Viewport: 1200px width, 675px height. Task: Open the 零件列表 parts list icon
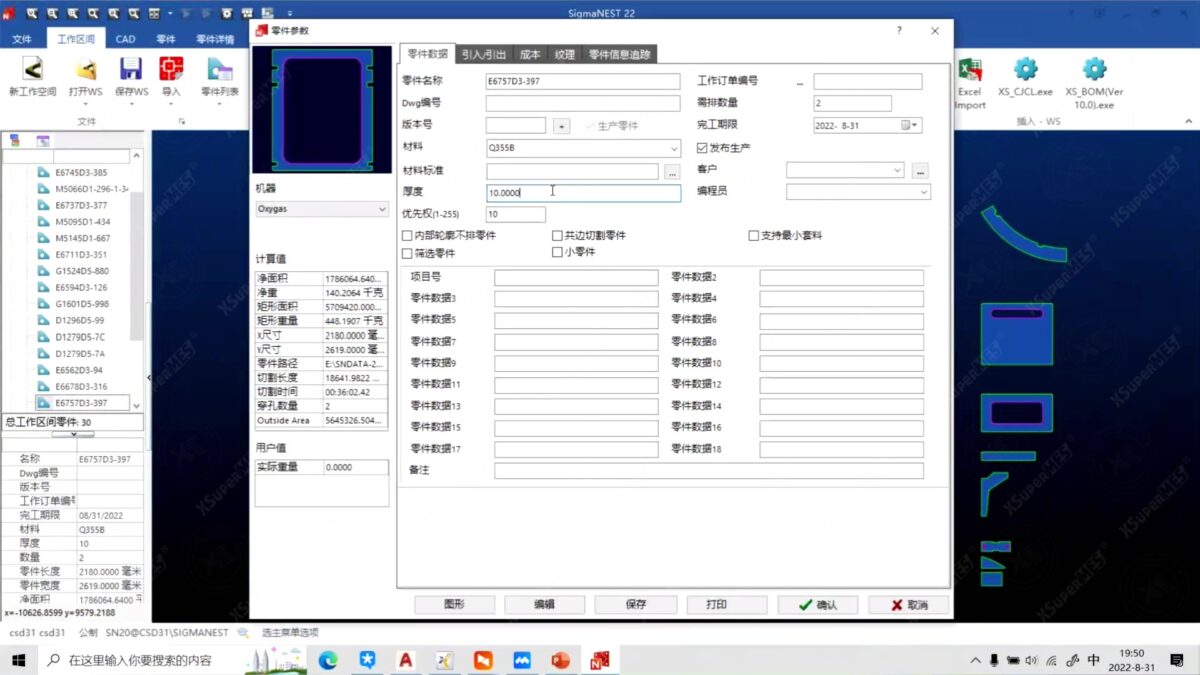(x=219, y=69)
